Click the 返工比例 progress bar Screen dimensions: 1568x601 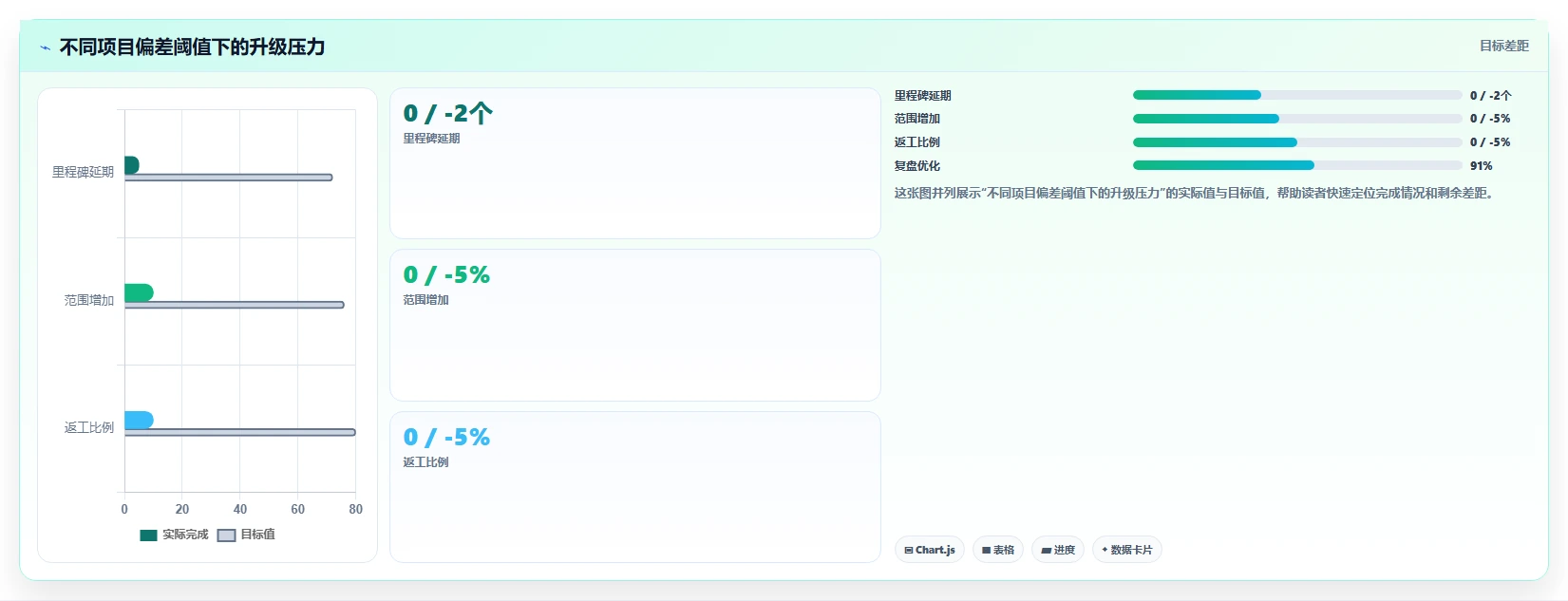(1297, 142)
